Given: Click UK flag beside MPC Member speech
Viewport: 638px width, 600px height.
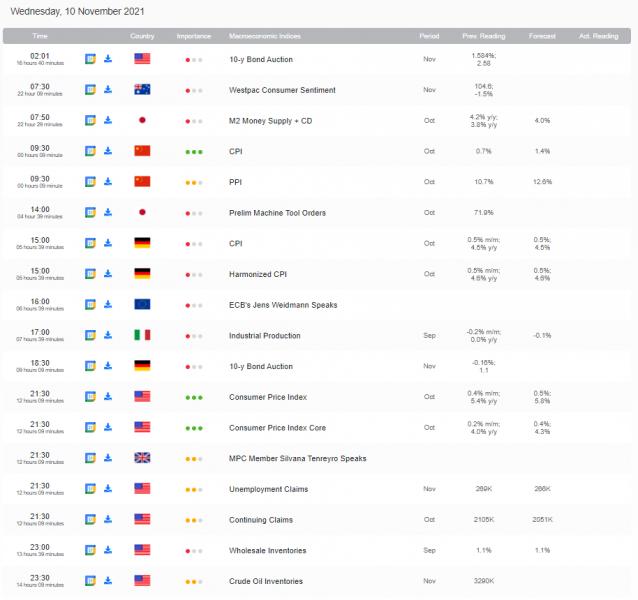Looking at the screenshot, I should click(x=142, y=459).
